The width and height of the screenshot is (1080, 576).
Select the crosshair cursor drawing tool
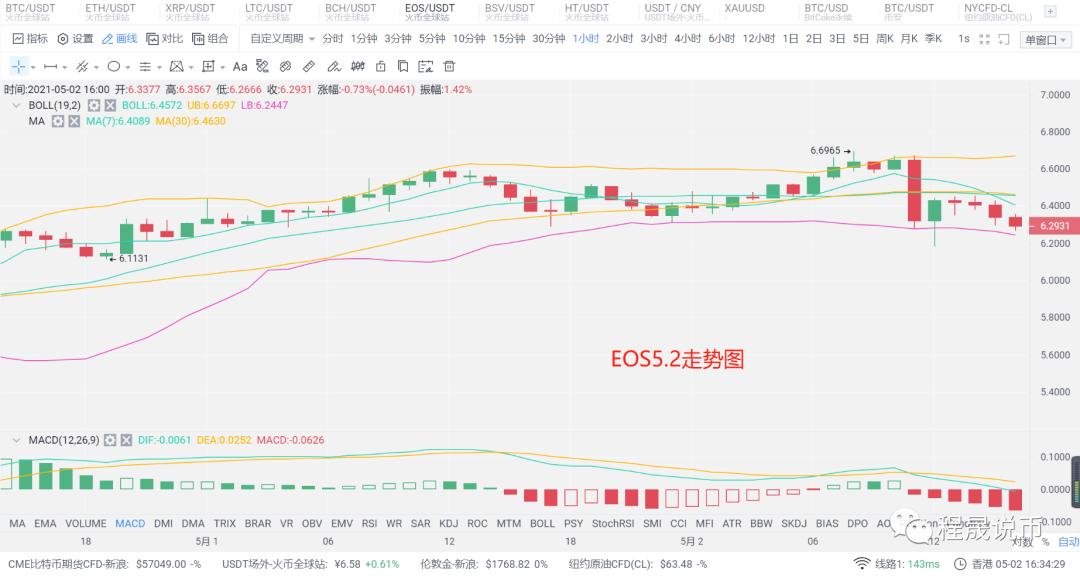[19, 66]
